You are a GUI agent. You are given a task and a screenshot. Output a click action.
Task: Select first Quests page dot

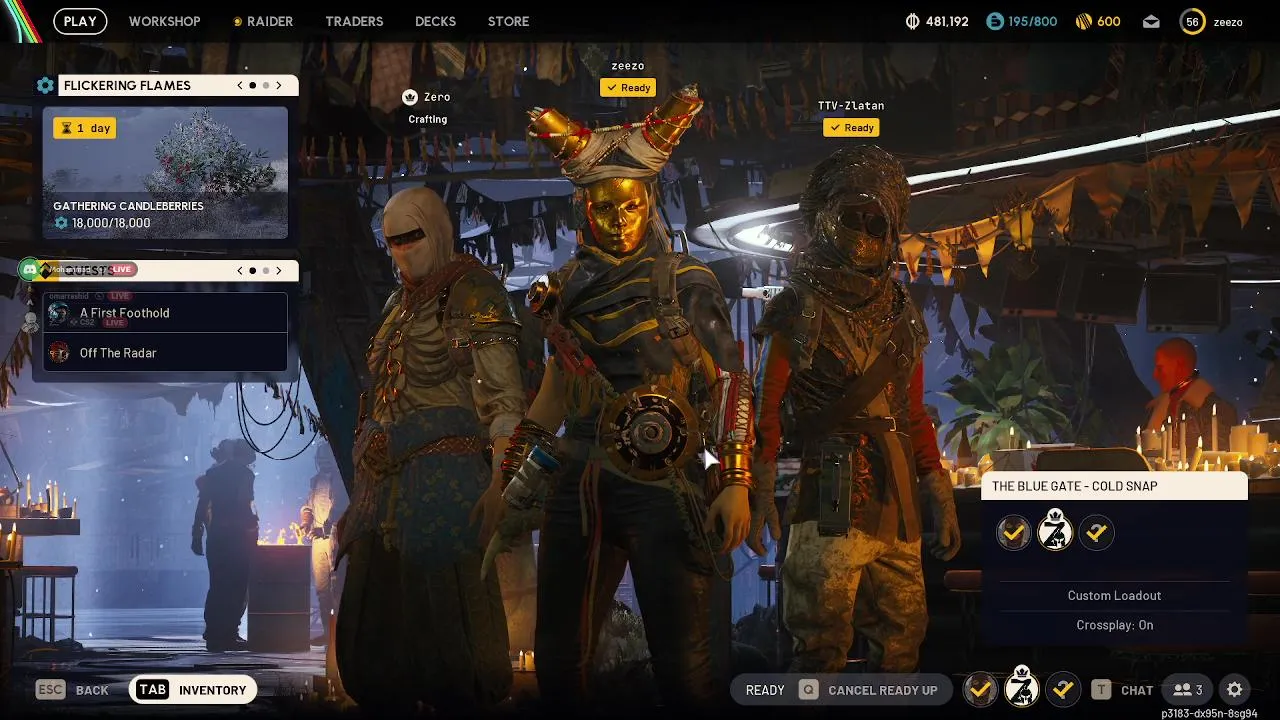click(252, 270)
